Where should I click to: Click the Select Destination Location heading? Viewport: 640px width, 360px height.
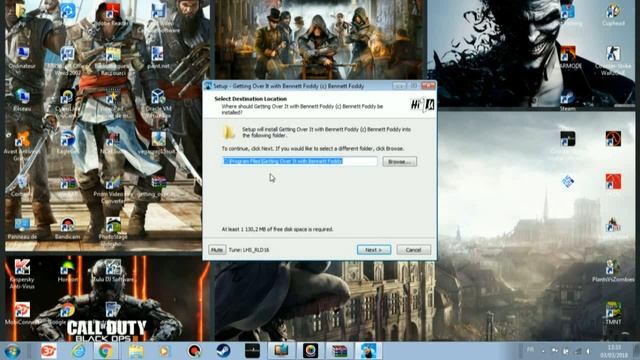tap(251, 99)
